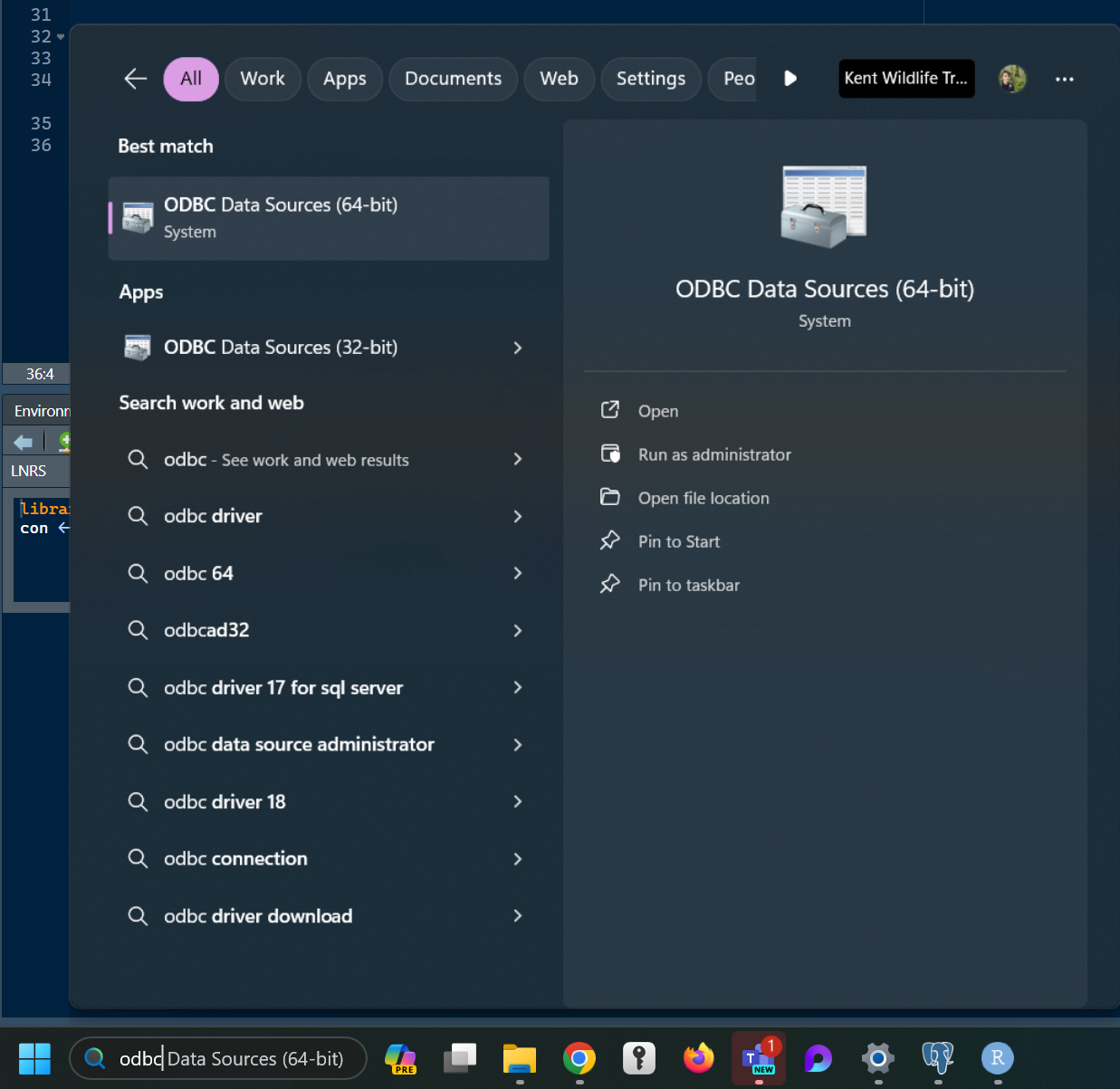The image size is (1120, 1089).
Task: Go back with the left arrow
Action: coord(136,79)
